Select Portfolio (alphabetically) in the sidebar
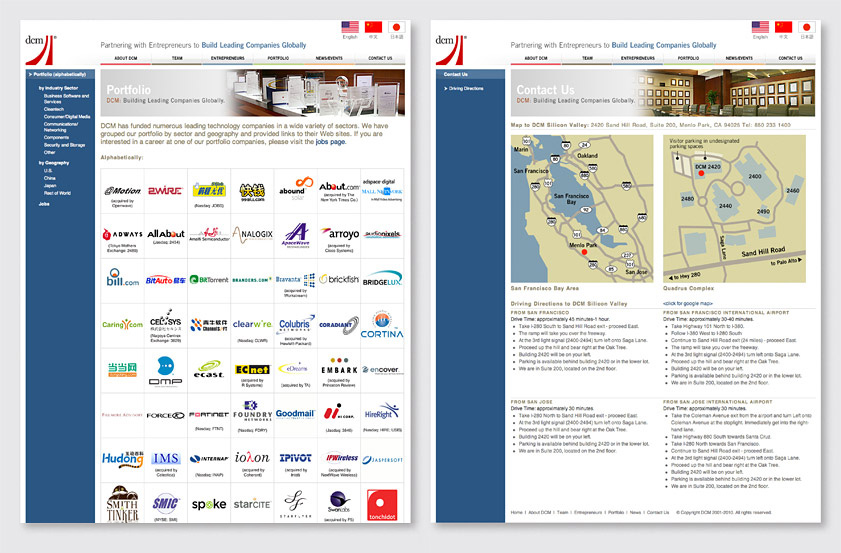 pos(60,74)
